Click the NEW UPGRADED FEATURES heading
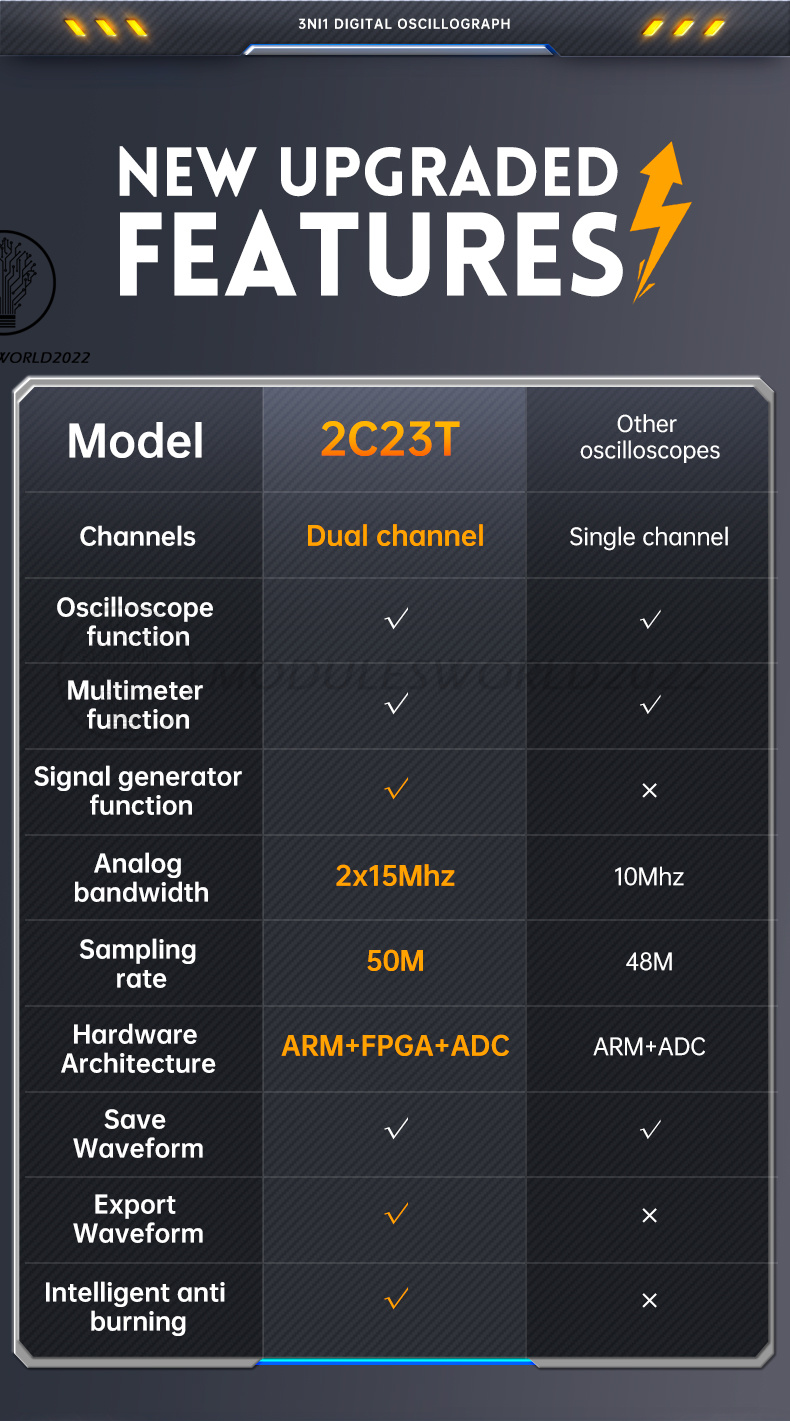This screenshot has width=790, height=1421. pos(370,220)
